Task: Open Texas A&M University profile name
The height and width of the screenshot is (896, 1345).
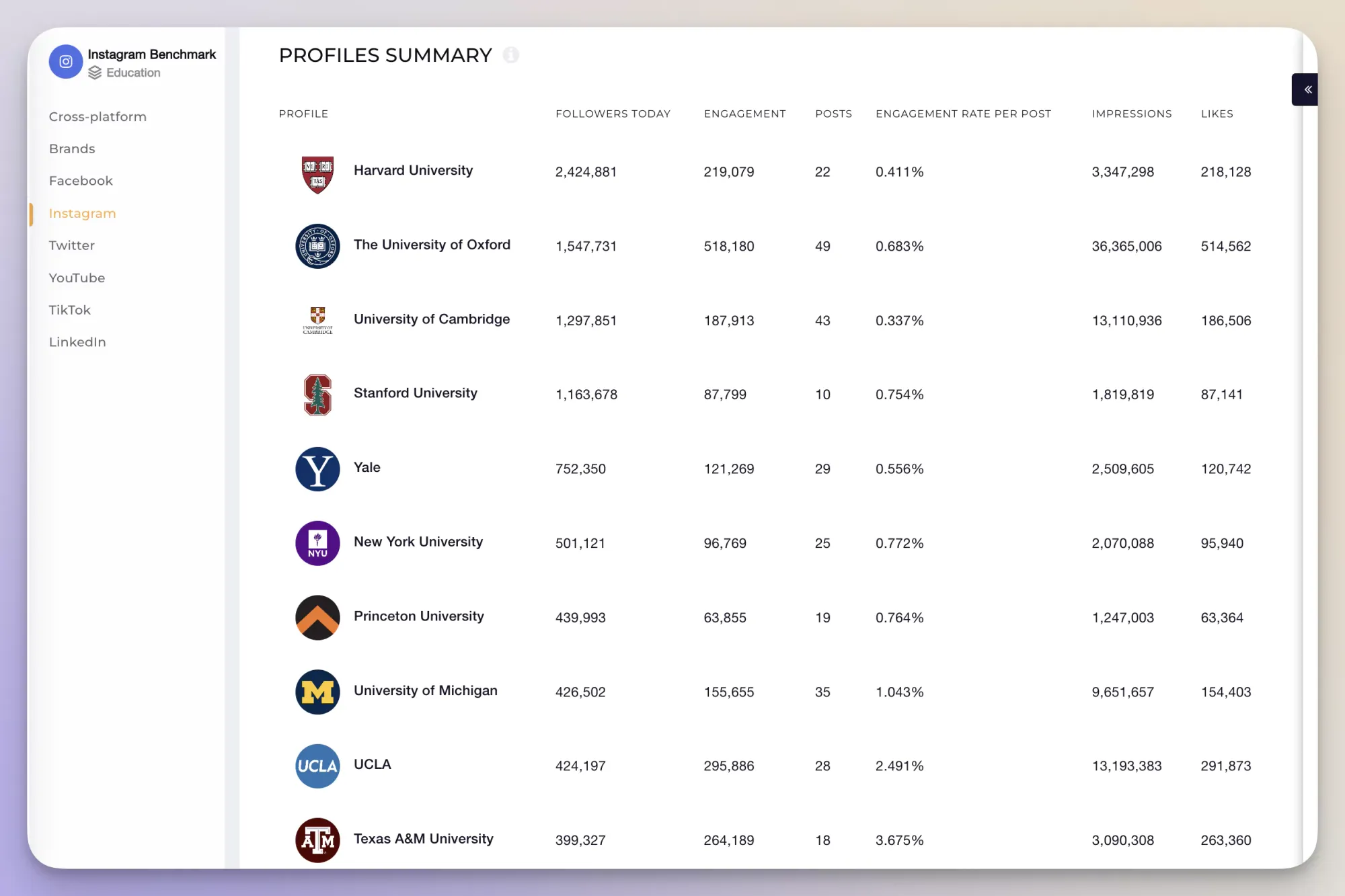Action: click(424, 839)
